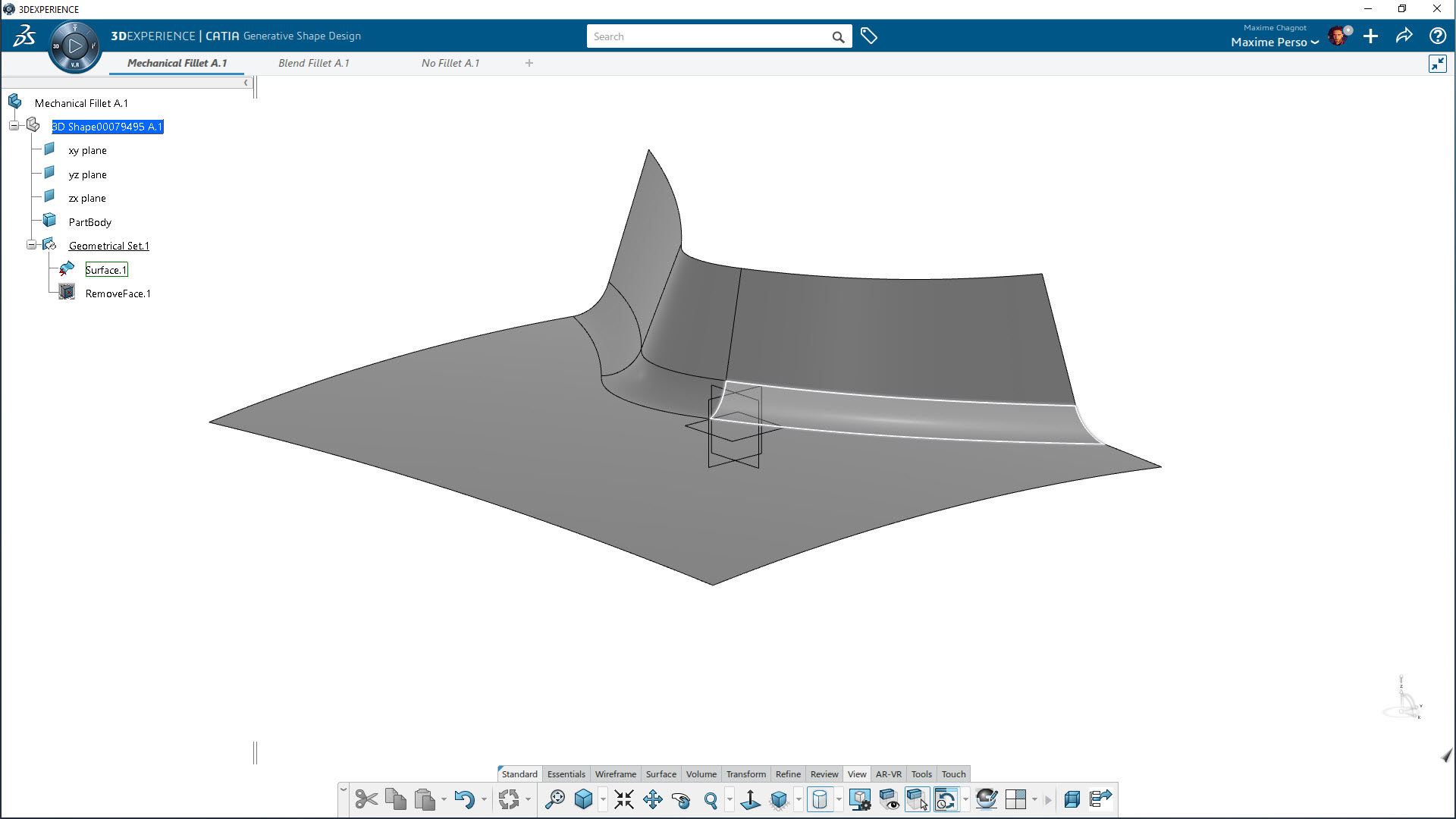Image resolution: width=1456 pixels, height=819 pixels.
Task: Collapse the 3D Shape00079495 tree node
Action: point(14,126)
